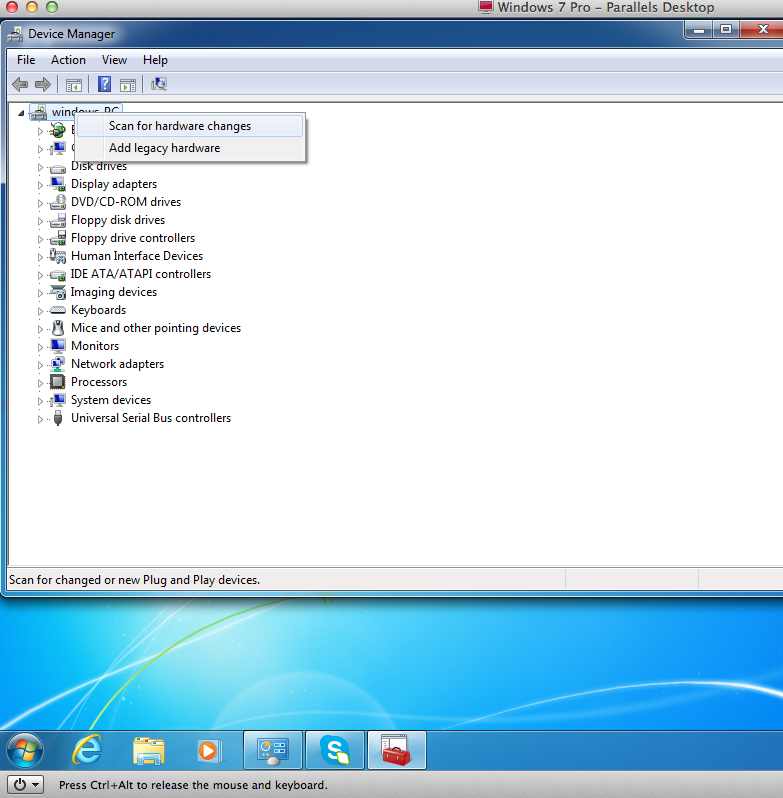783x798 pixels.
Task: Click the Back arrow toolbar icon
Action: click(x=20, y=84)
